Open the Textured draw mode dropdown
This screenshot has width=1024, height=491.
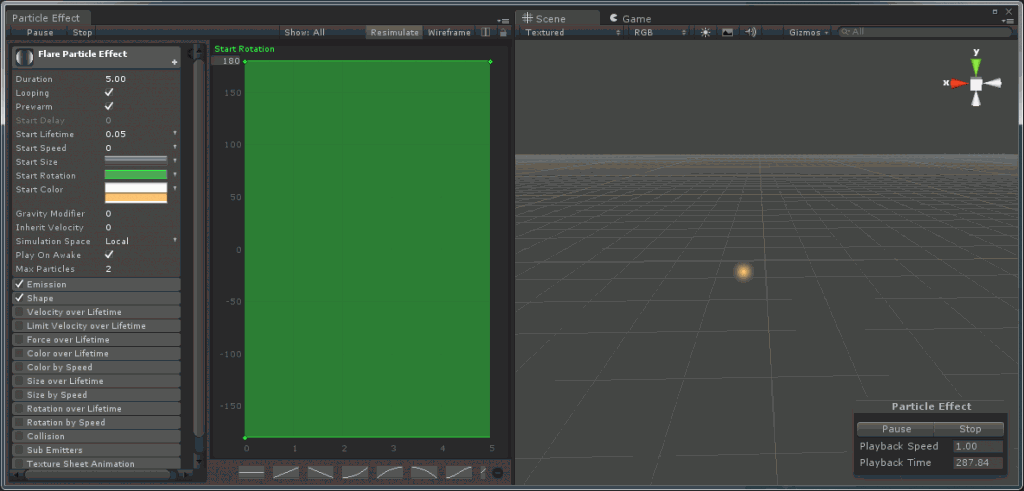pyautogui.click(x=573, y=32)
